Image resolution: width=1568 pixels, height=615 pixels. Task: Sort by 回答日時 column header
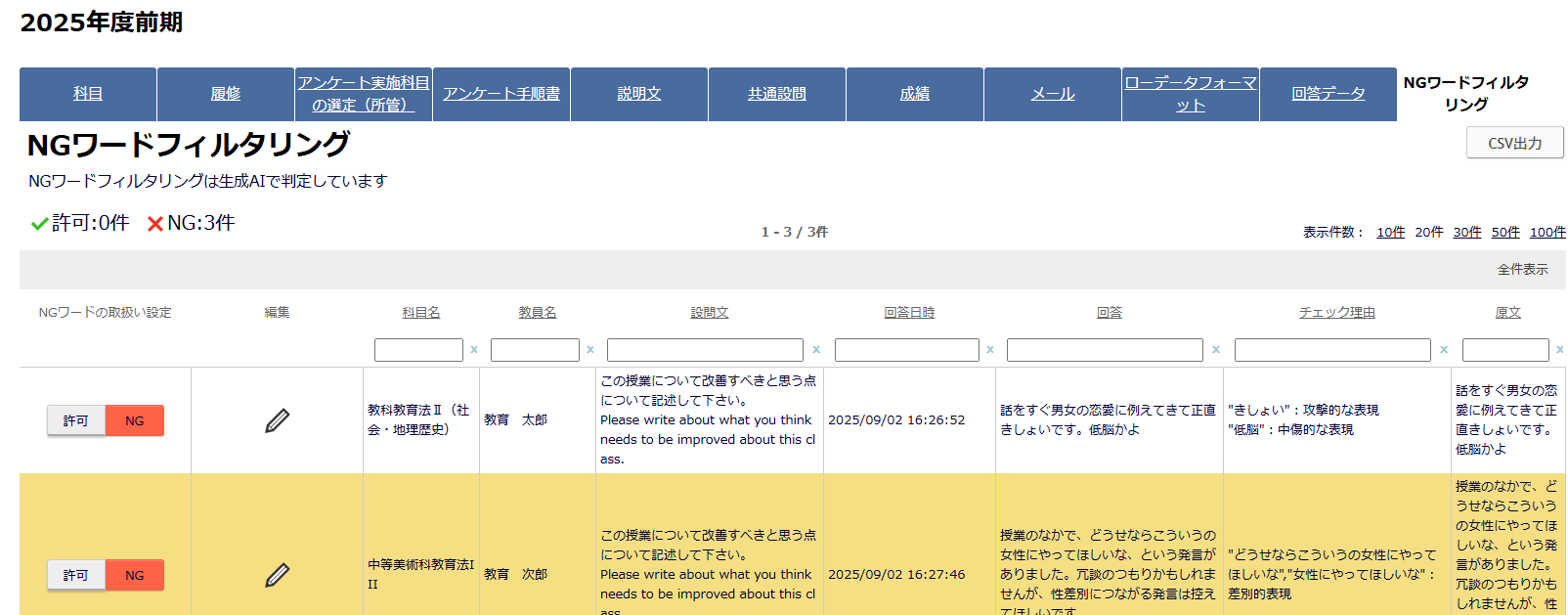(909, 313)
